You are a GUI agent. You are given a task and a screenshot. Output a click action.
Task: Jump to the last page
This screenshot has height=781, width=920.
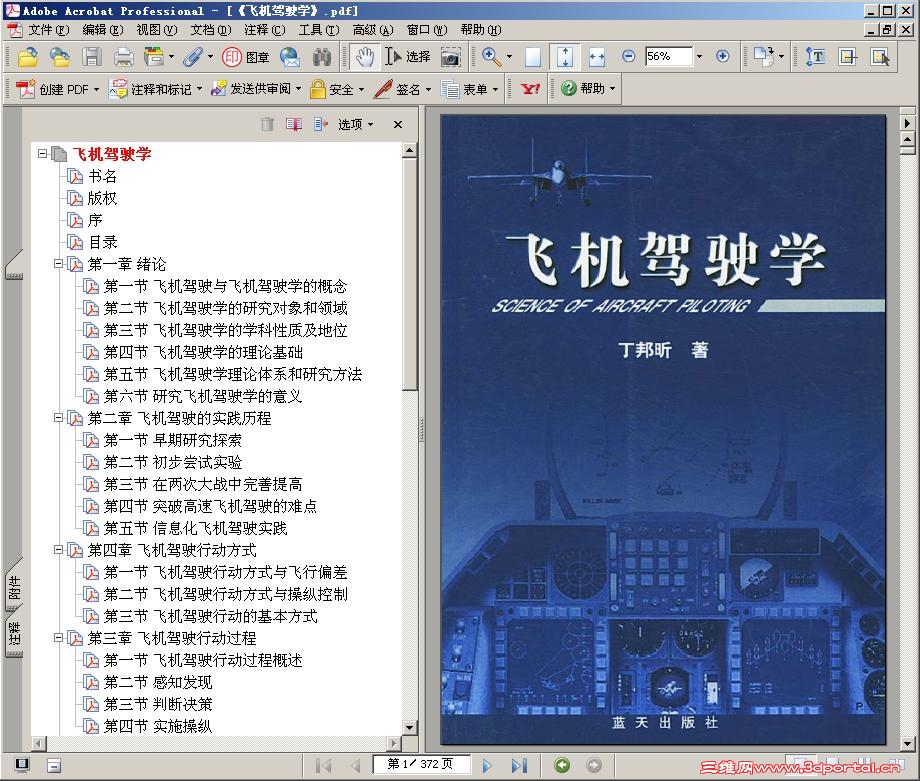point(519,765)
